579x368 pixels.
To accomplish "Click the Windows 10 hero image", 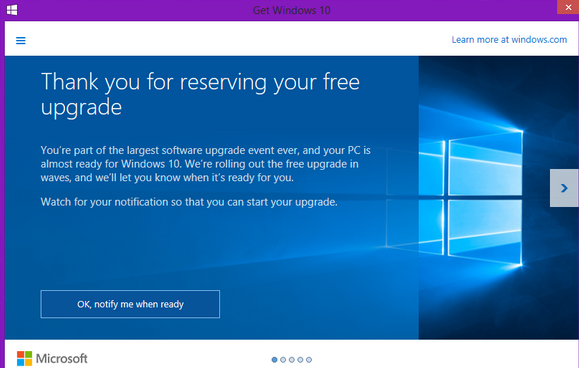I will tap(498, 197).
